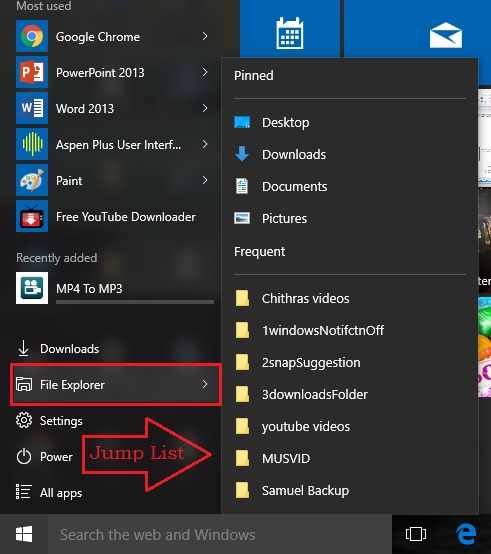This screenshot has width=491, height=554.
Task: Click the Aspen Plus User Interface icon
Action: 32,144
